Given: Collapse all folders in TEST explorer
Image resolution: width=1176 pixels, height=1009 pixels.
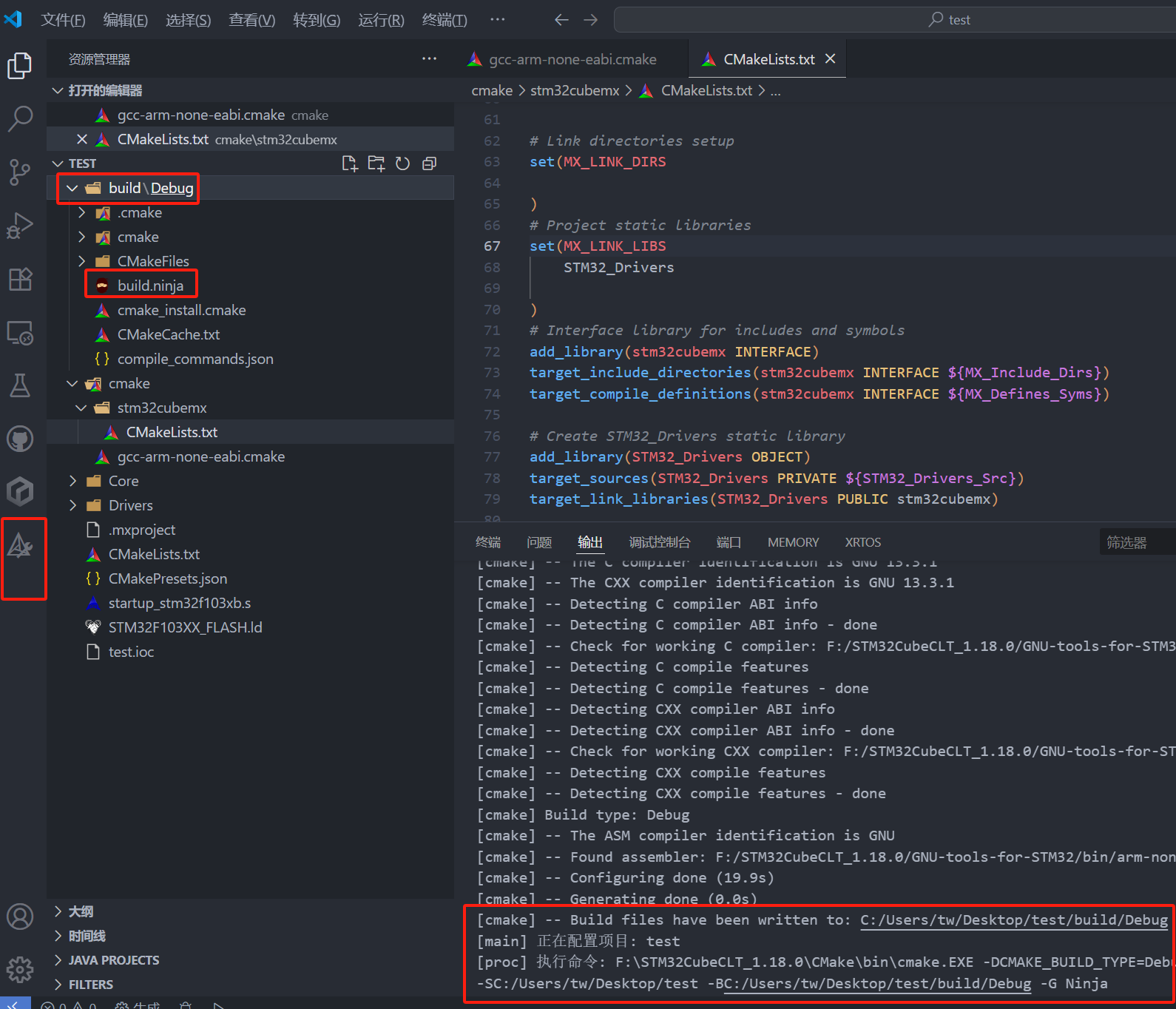Looking at the screenshot, I should pyautogui.click(x=429, y=163).
